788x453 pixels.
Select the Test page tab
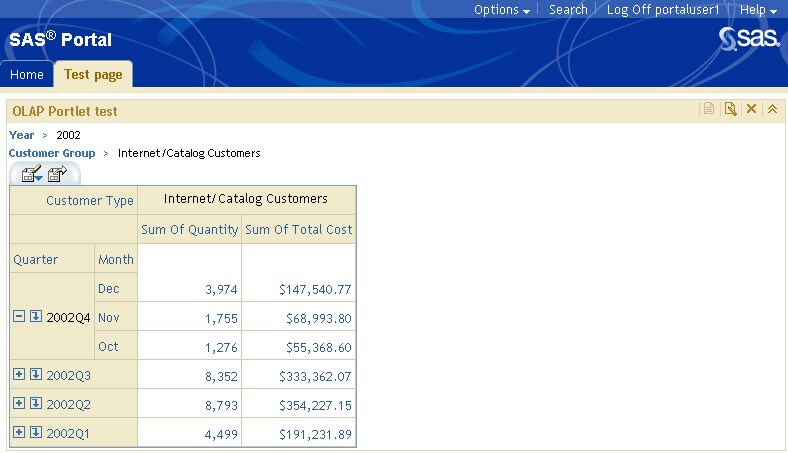pyautogui.click(x=93, y=74)
